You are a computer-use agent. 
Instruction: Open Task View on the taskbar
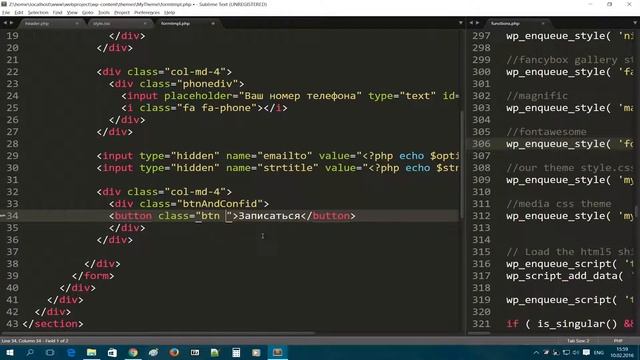[50, 352]
